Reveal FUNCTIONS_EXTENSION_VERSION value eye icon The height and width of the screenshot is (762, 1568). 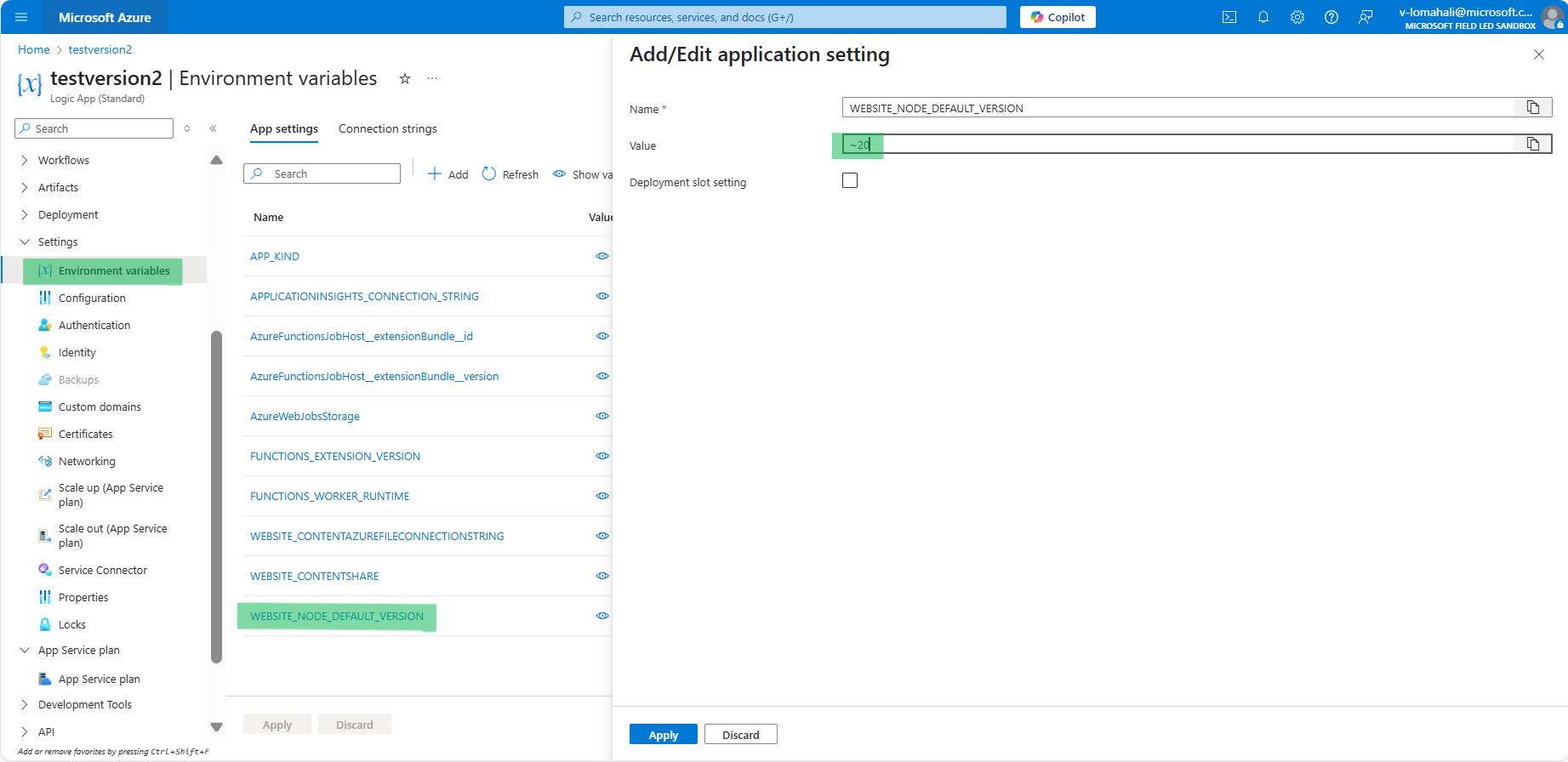click(602, 456)
